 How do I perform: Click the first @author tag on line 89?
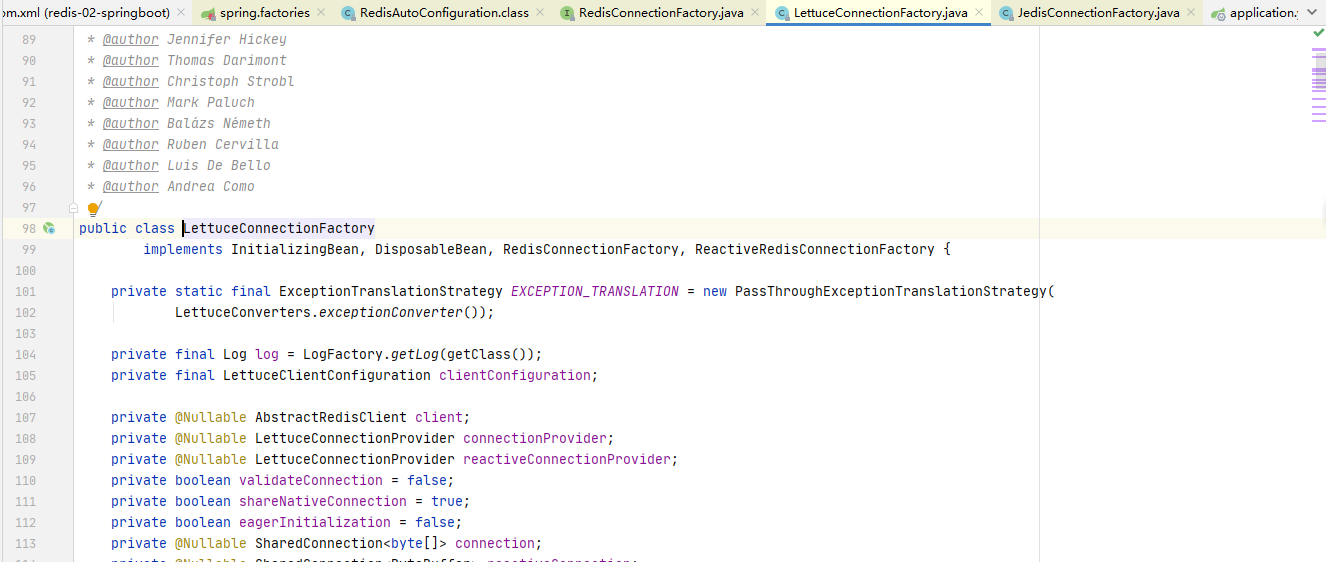[130, 39]
